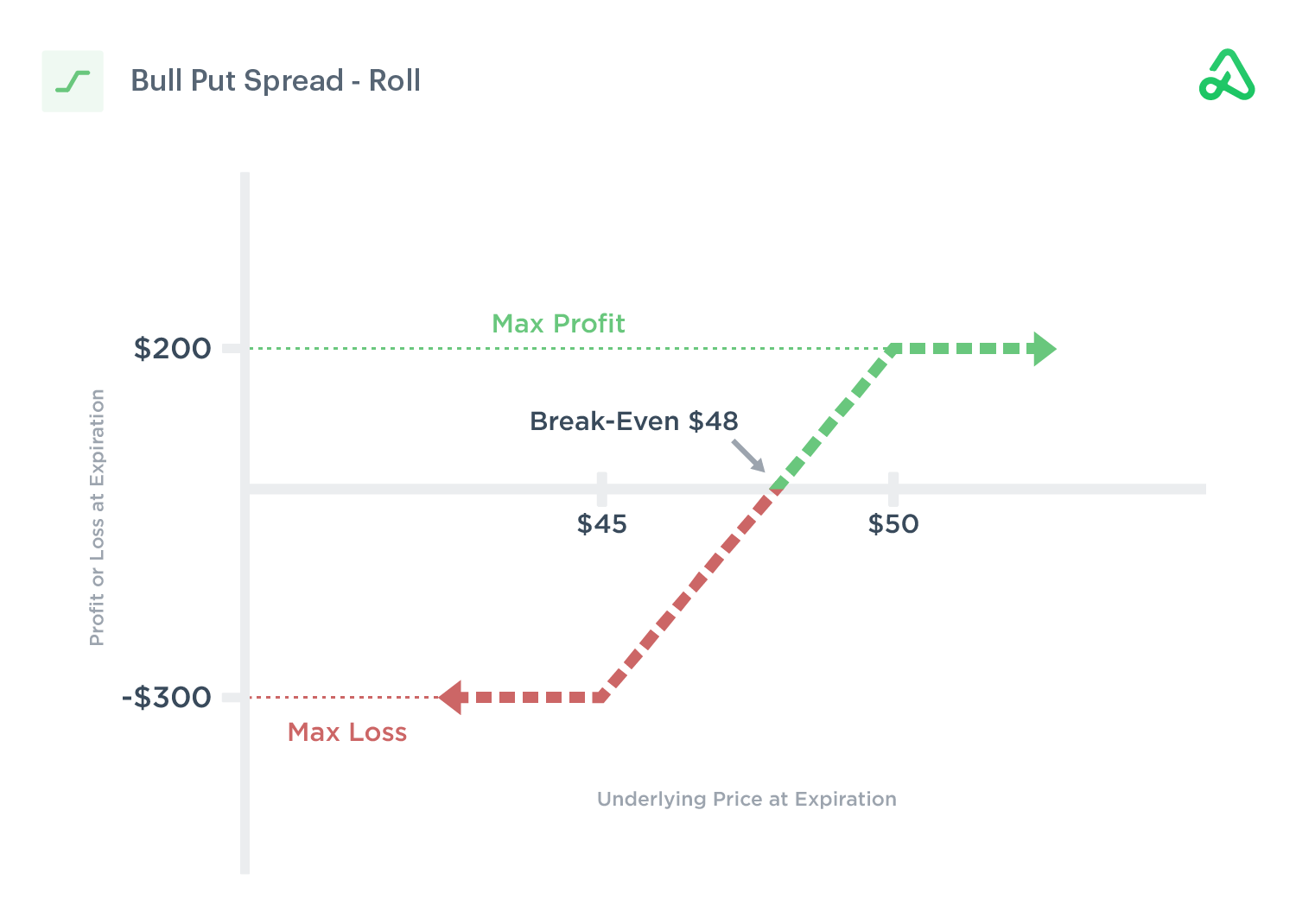
Task: Click the $50 tick mark on the axis
Action: pyautogui.click(x=893, y=488)
